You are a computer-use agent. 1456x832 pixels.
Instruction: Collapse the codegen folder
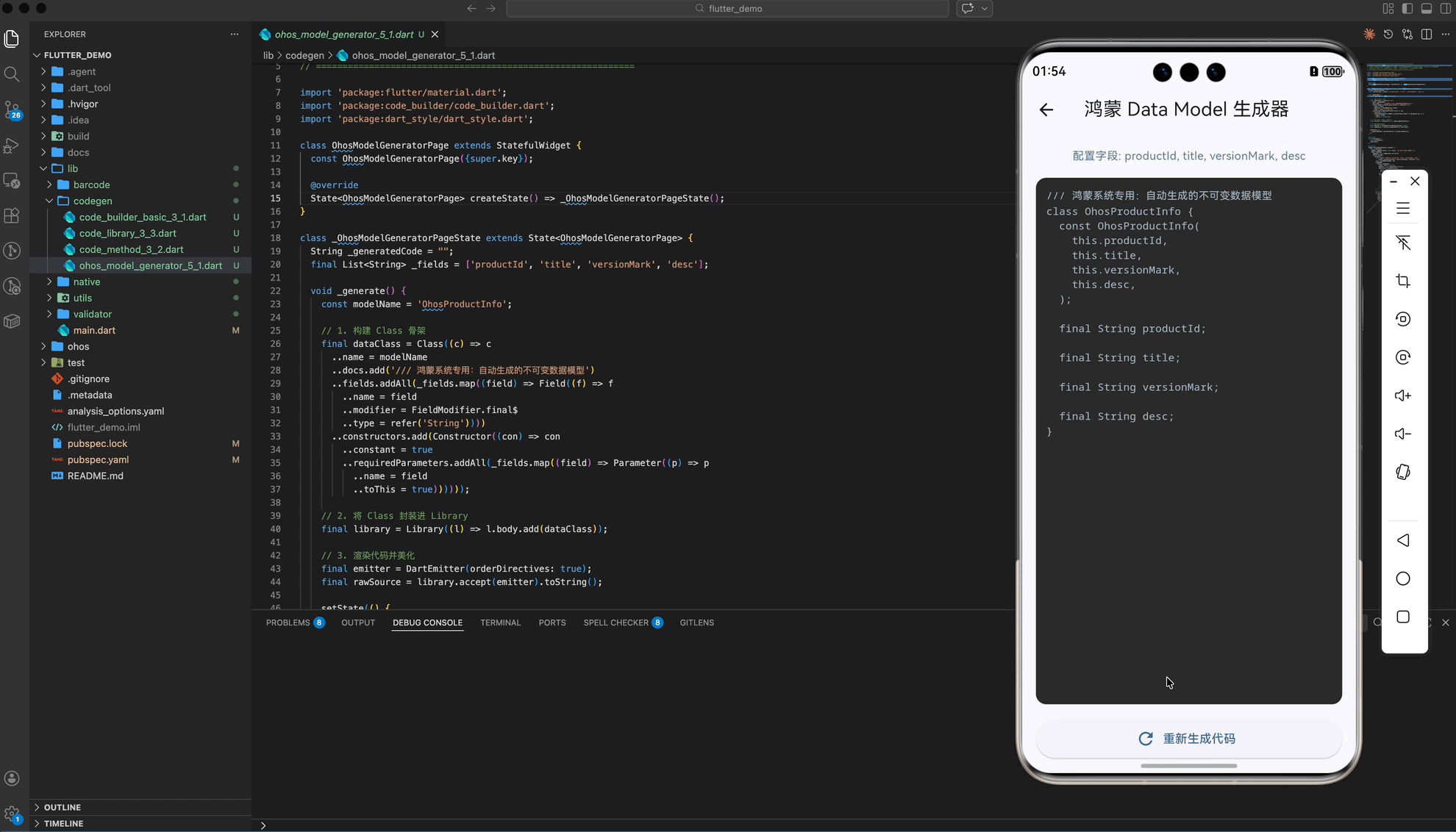[x=92, y=201]
